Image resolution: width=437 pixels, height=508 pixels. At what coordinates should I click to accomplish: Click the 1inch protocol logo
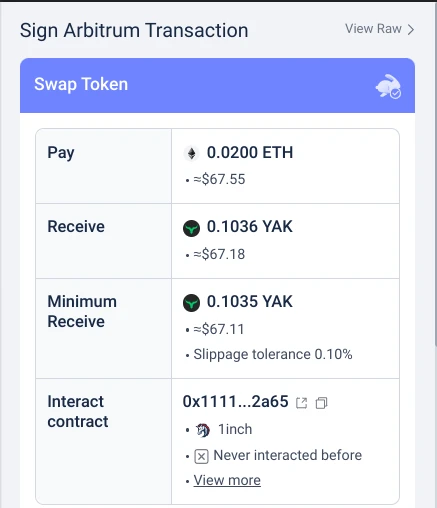[x=203, y=430]
